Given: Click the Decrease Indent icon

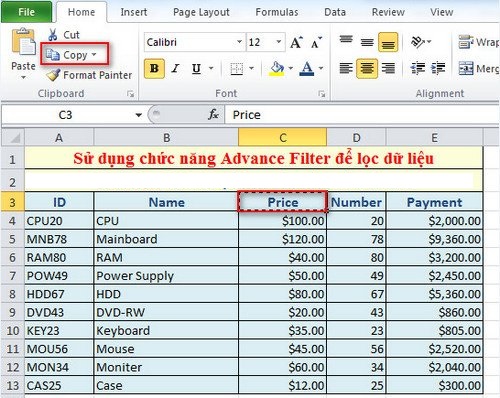Looking at the screenshot, I should [418, 68].
